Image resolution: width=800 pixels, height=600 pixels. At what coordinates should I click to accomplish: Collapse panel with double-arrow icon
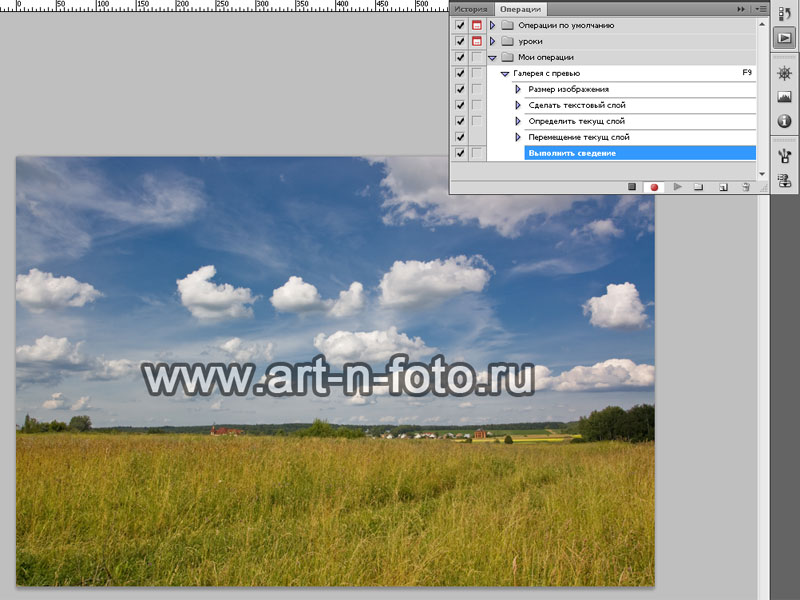[741, 9]
